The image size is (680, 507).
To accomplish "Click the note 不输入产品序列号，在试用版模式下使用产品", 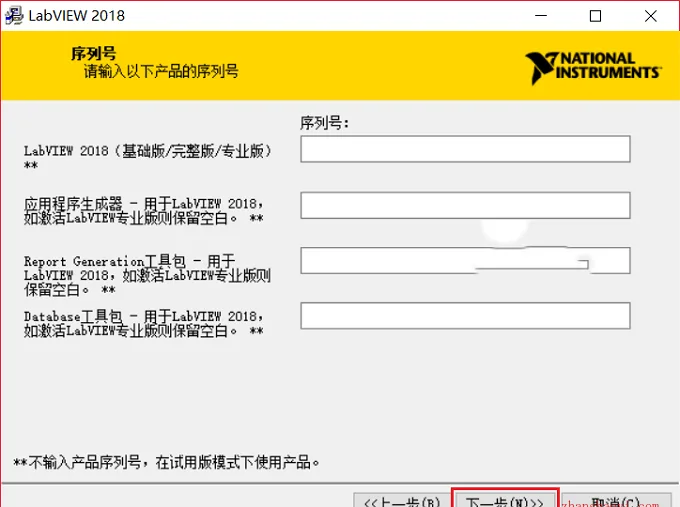I will (x=167, y=462).
